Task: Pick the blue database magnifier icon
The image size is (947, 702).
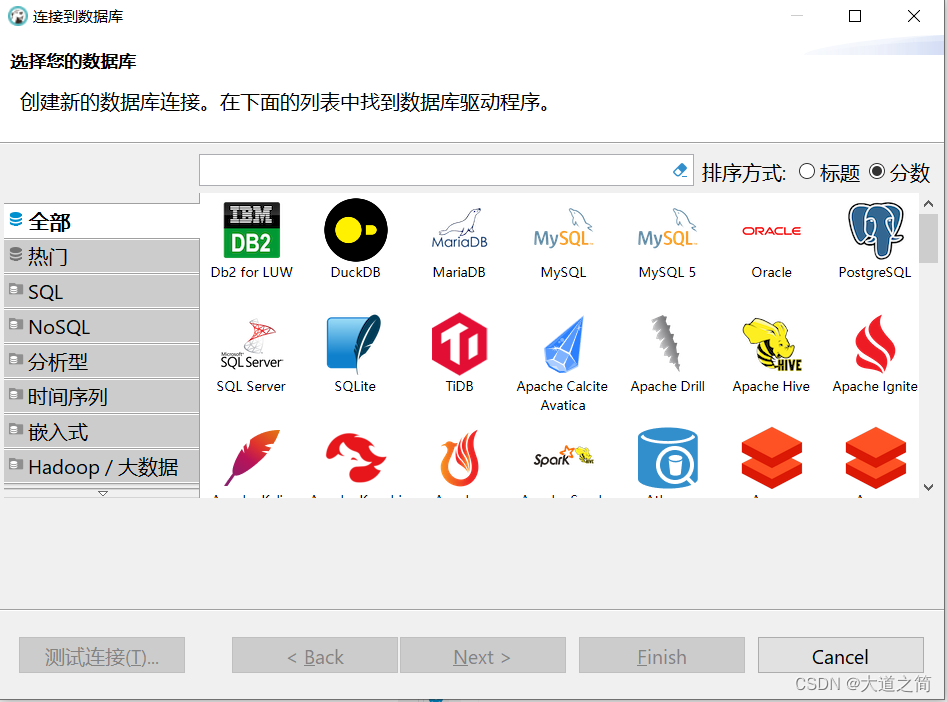Action: click(667, 457)
